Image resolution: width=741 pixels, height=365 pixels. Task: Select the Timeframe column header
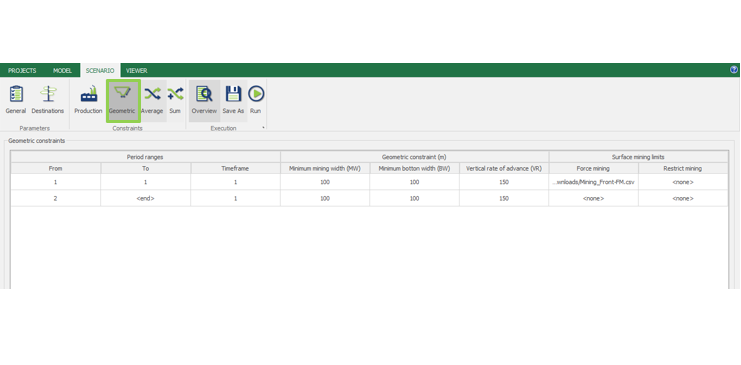point(235,168)
